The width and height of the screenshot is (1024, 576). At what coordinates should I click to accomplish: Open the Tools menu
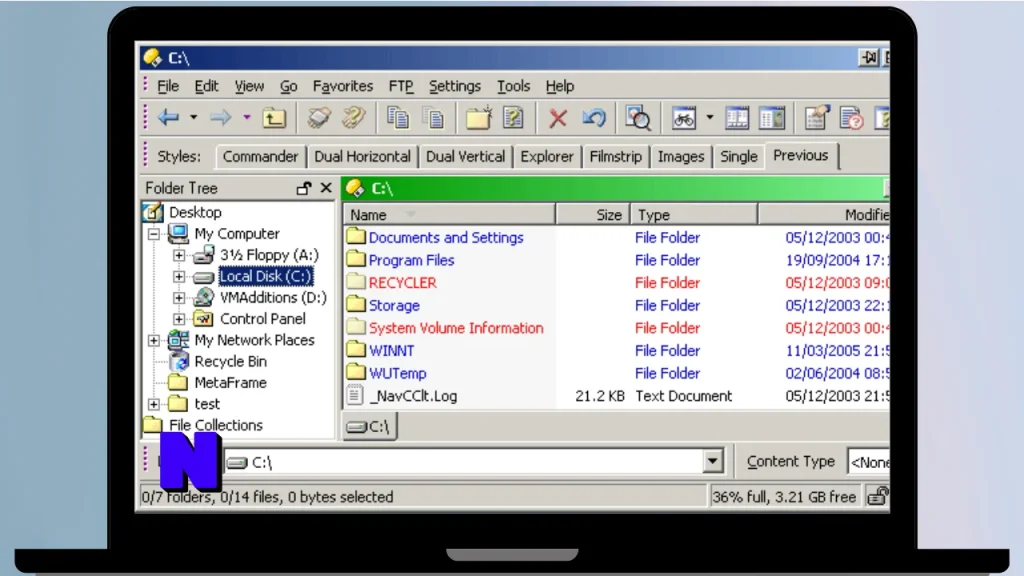click(513, 86)
